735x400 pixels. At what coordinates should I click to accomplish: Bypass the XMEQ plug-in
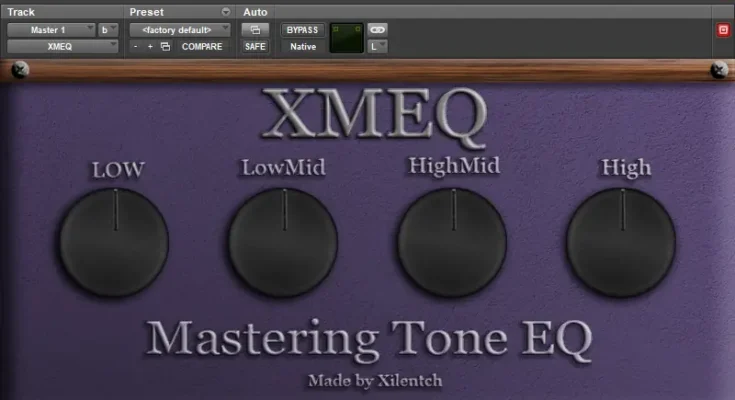coord(302,30)
